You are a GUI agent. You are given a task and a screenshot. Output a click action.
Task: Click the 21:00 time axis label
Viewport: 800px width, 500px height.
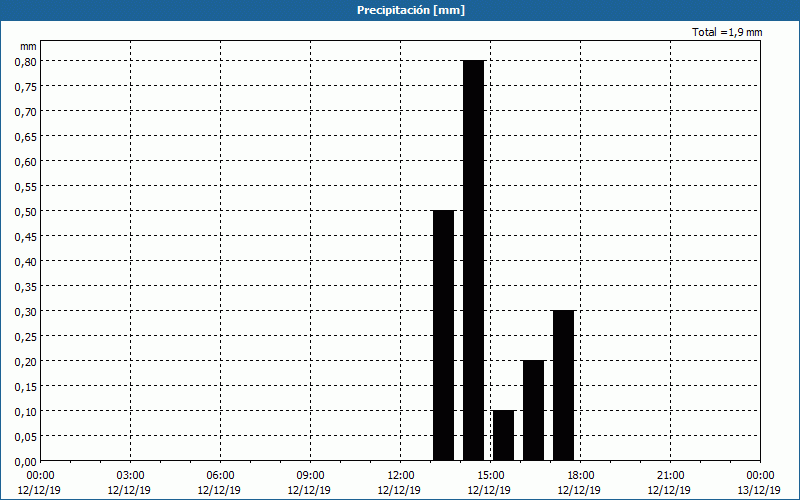pyautogui.click(x=670, y=476)
